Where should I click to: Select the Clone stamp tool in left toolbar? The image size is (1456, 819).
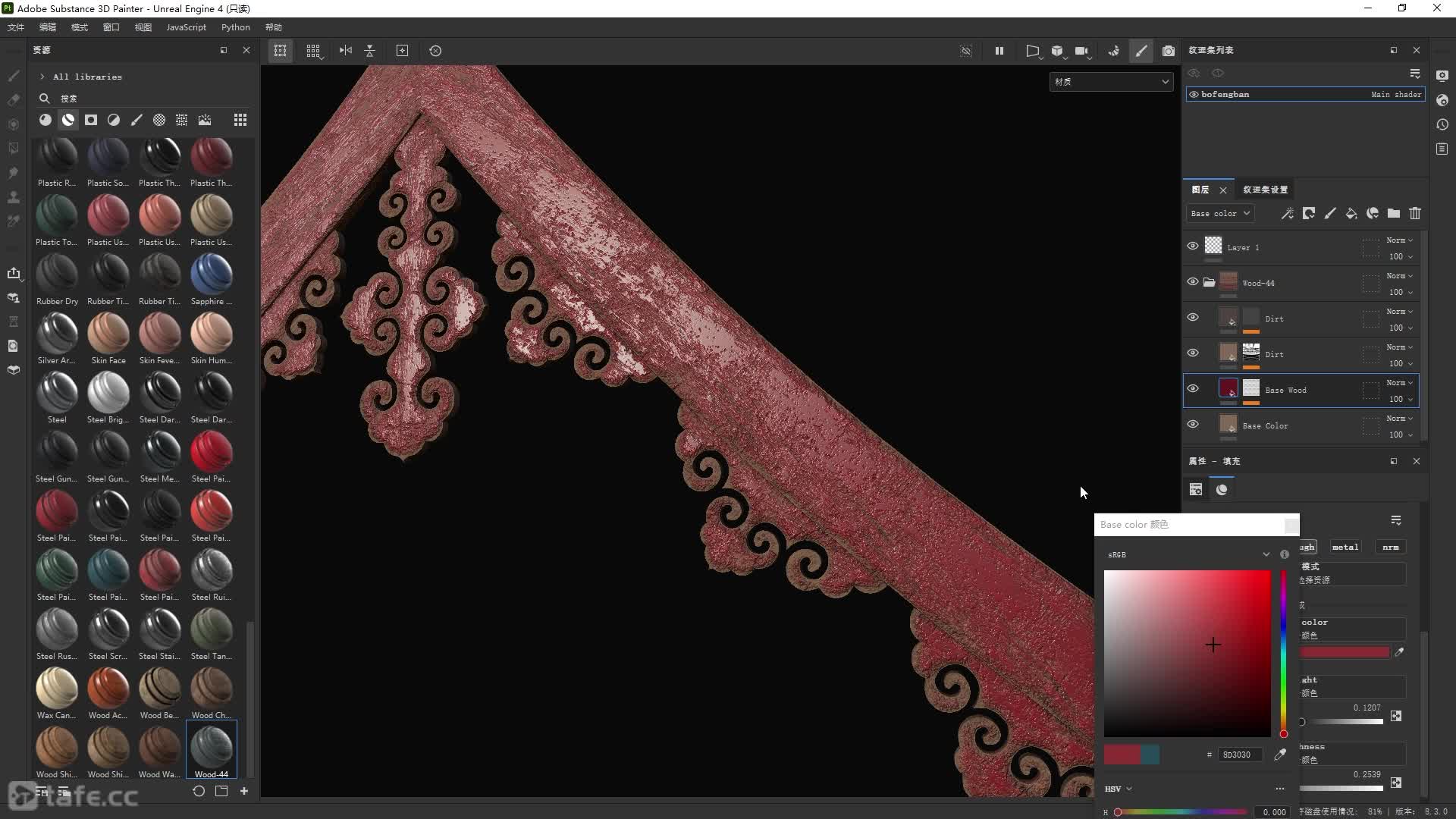[14, 197]
